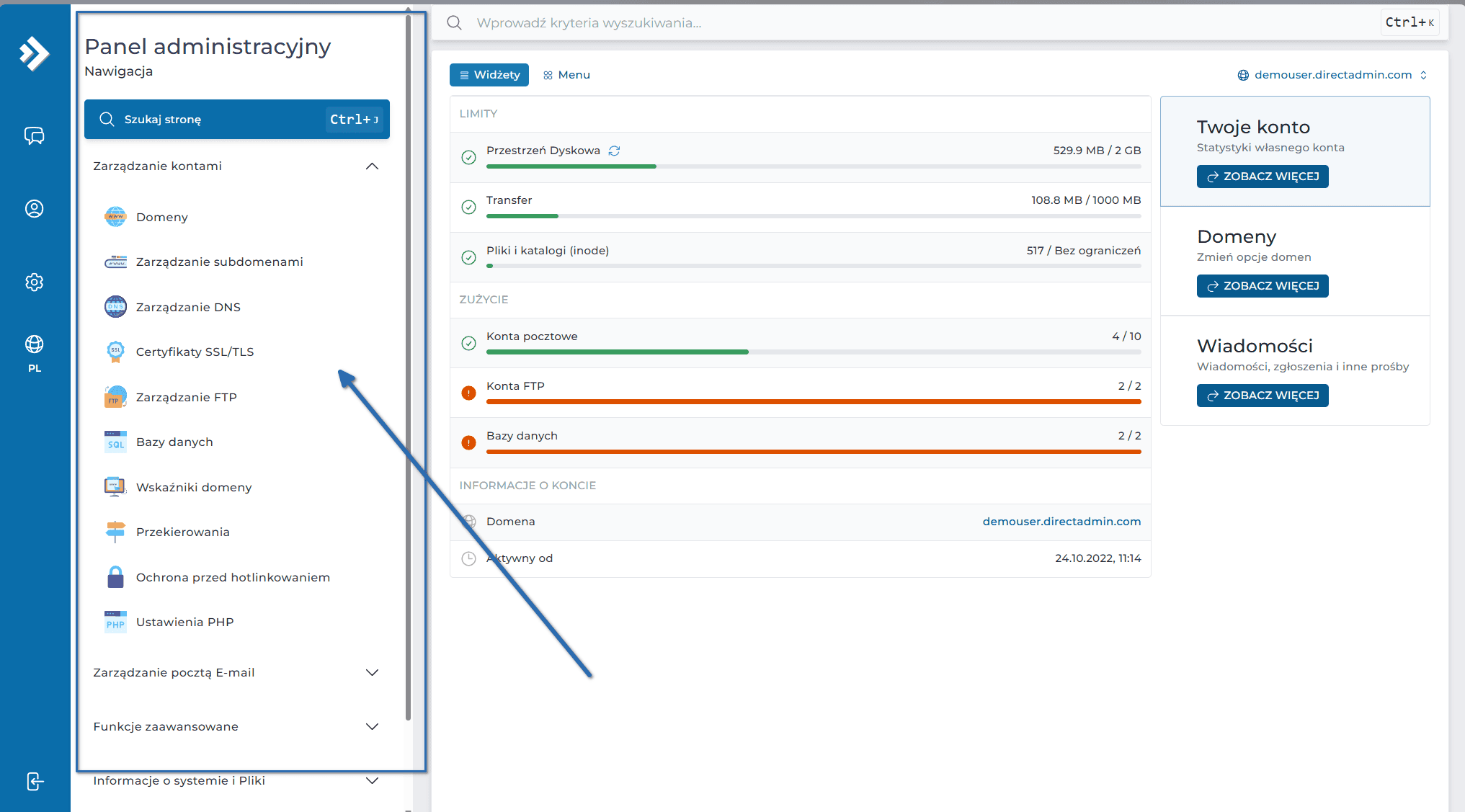The height and width of the screenshot is (812, 1465).
Task: Switch to the Menu tab
Action: tap(566, 75)
